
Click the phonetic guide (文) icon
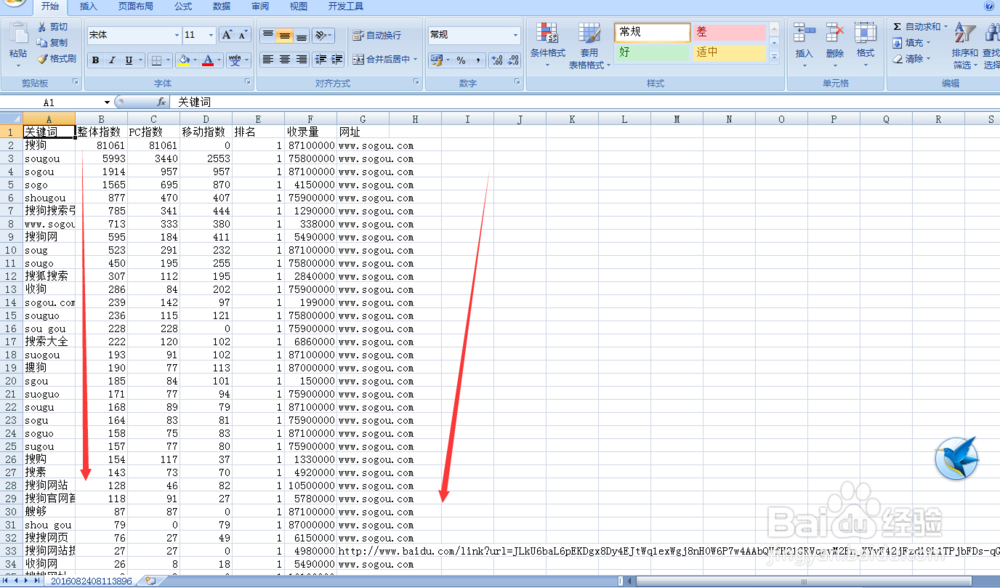pos(235,61)
